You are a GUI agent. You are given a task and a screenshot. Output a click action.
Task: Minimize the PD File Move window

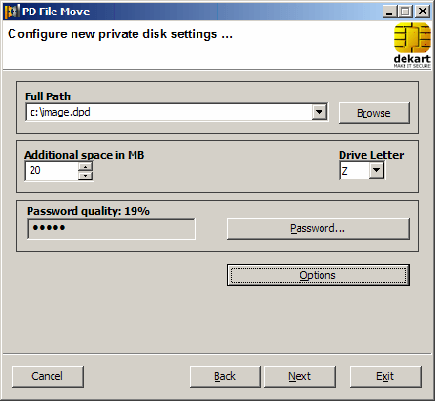click(x=389, y=11)
